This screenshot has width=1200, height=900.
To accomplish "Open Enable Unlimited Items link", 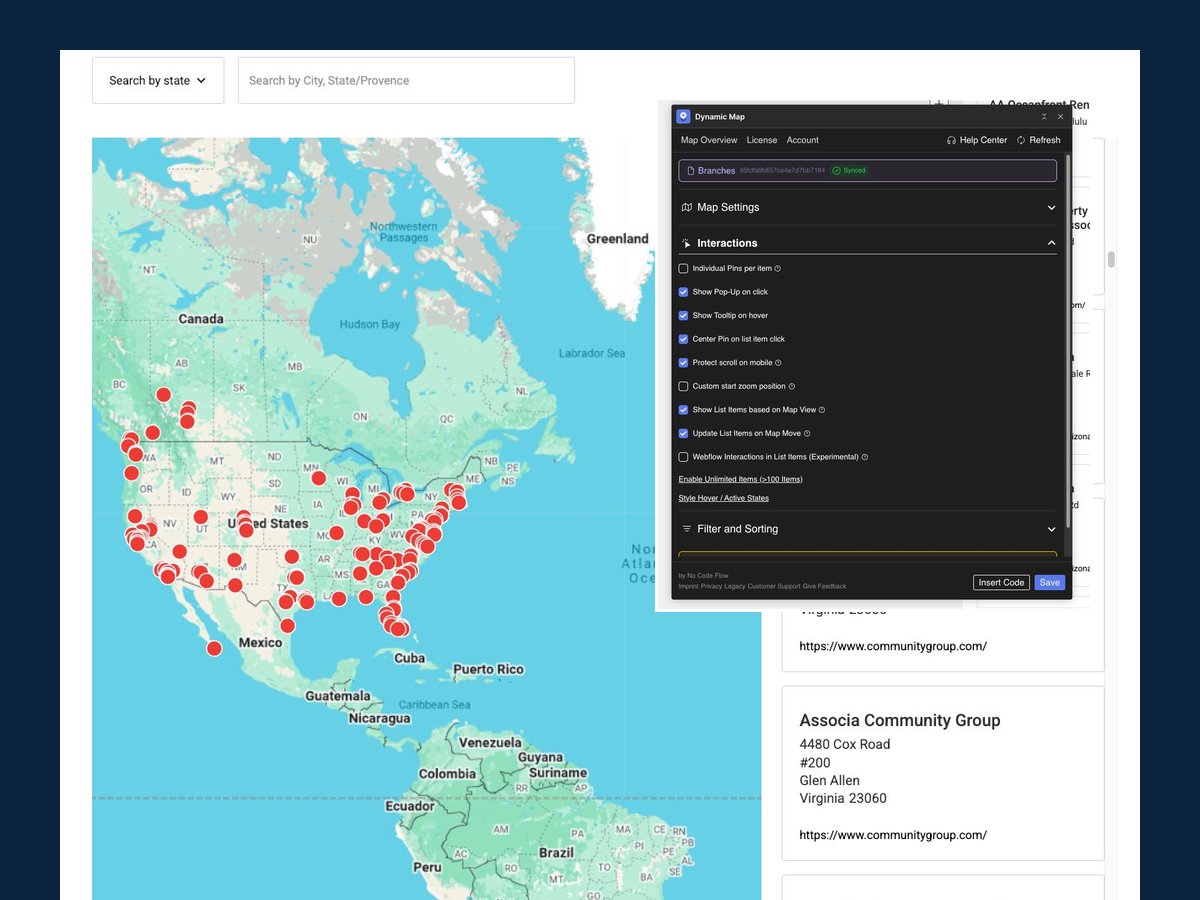I will [741, 479].
